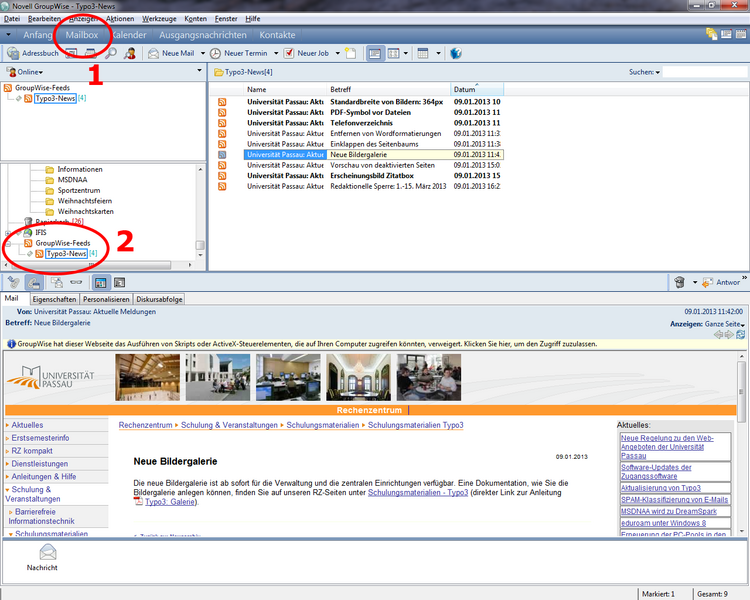Screen dimensions: 750x600
Task: Open the Neuer Termin dropdown arrow
Action: 276,53
